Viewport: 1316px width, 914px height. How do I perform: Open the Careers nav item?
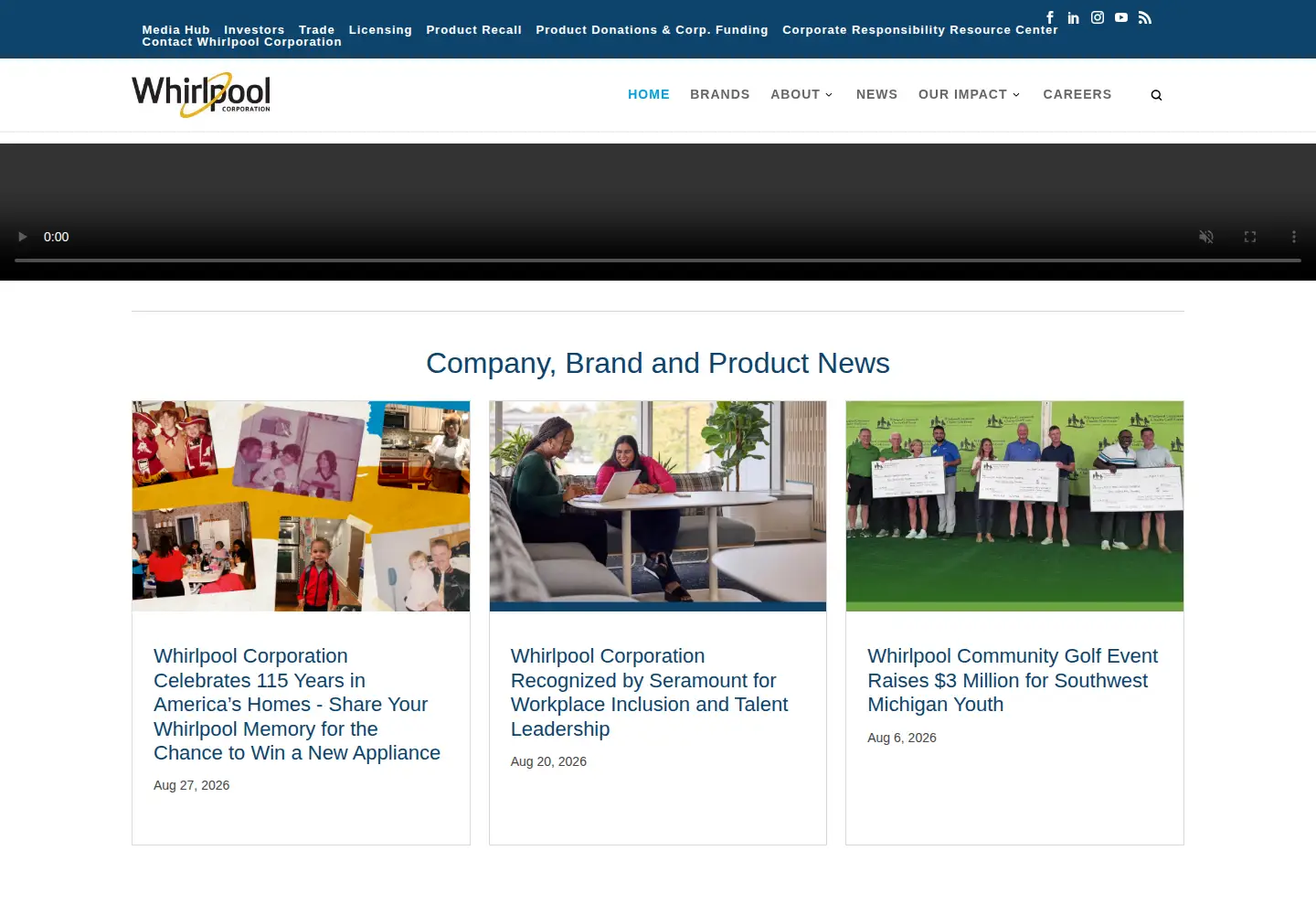[x=1077, y=94]
